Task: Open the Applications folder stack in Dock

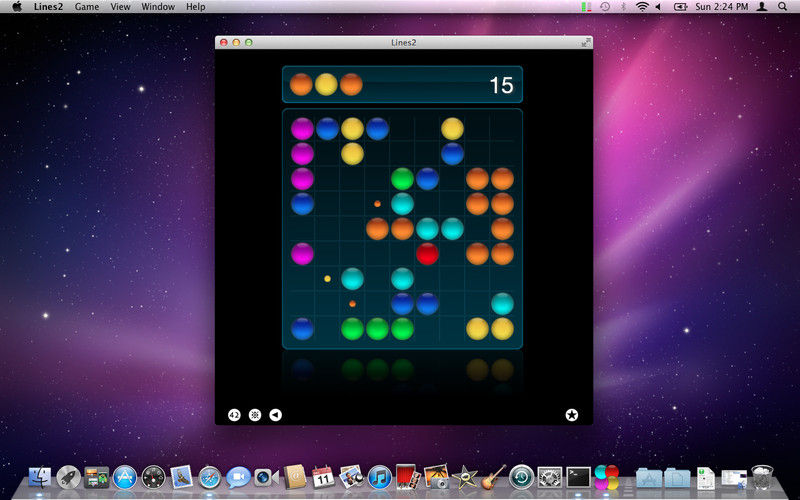Action: (x=649, y=478)
